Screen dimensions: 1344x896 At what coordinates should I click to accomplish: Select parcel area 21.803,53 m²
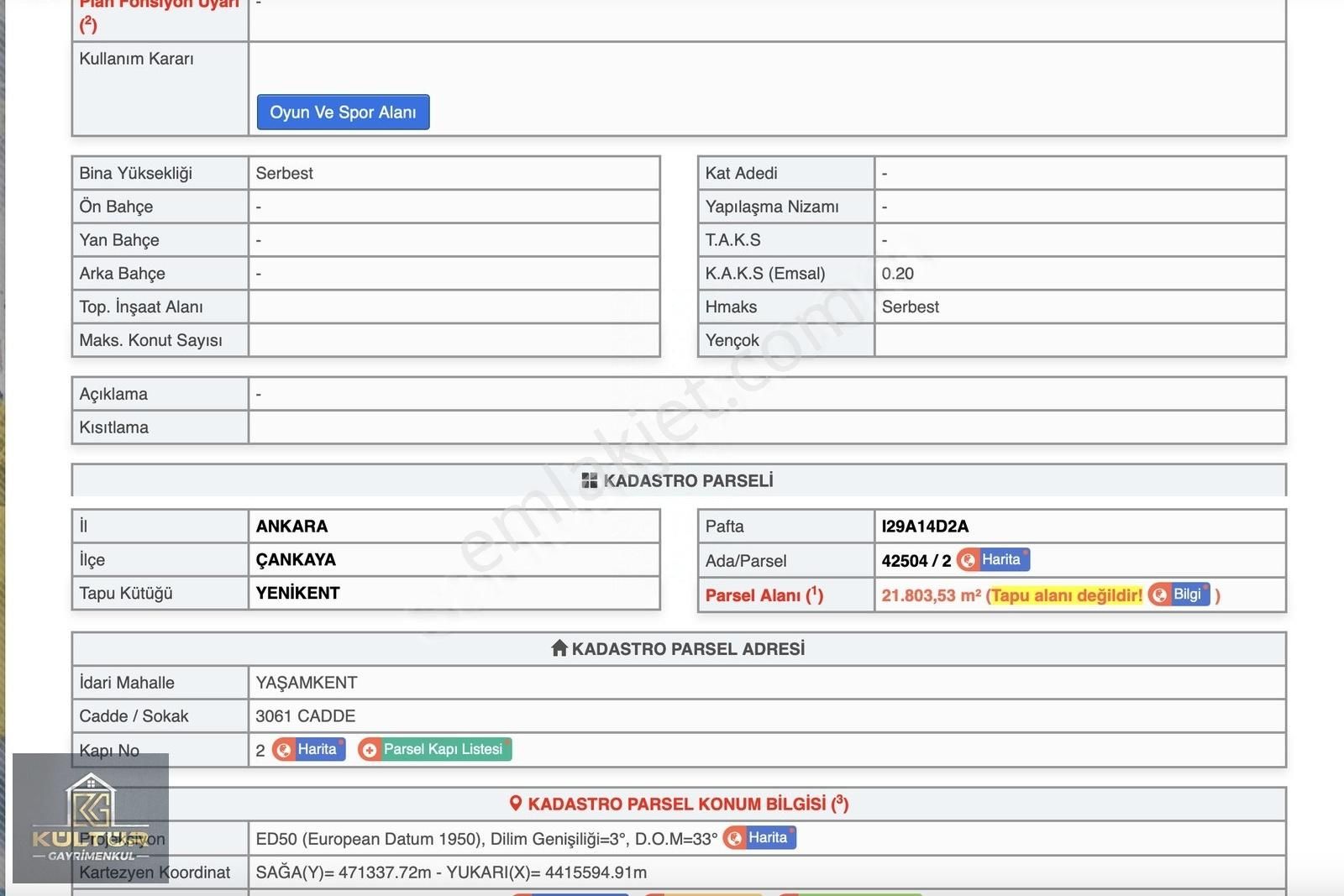pyautogui.click(x=932, y=595)
